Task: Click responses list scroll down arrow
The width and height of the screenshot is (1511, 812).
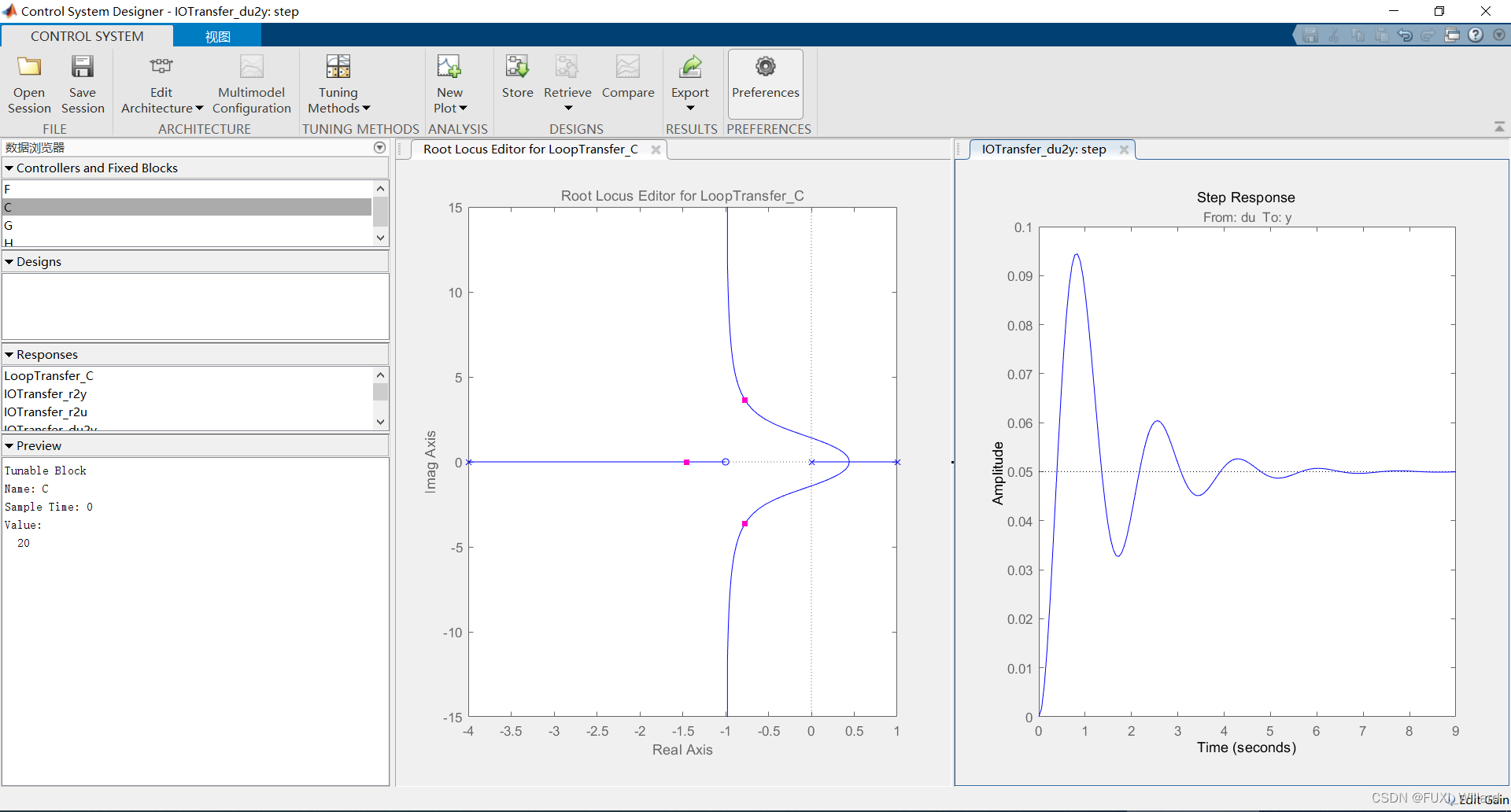Action: click(381, 422)
